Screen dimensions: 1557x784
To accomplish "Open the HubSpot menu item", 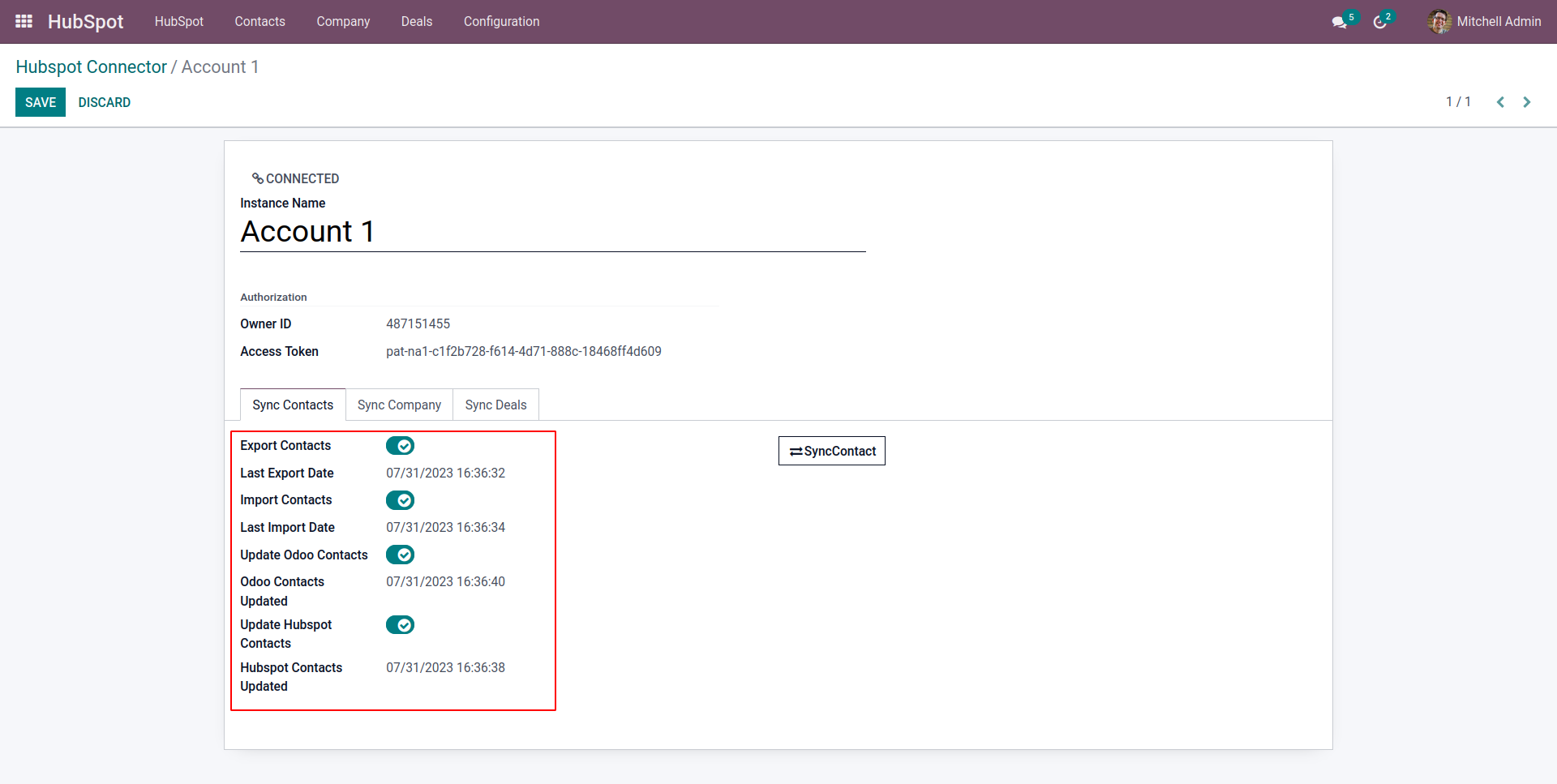I will coord(179,22).
